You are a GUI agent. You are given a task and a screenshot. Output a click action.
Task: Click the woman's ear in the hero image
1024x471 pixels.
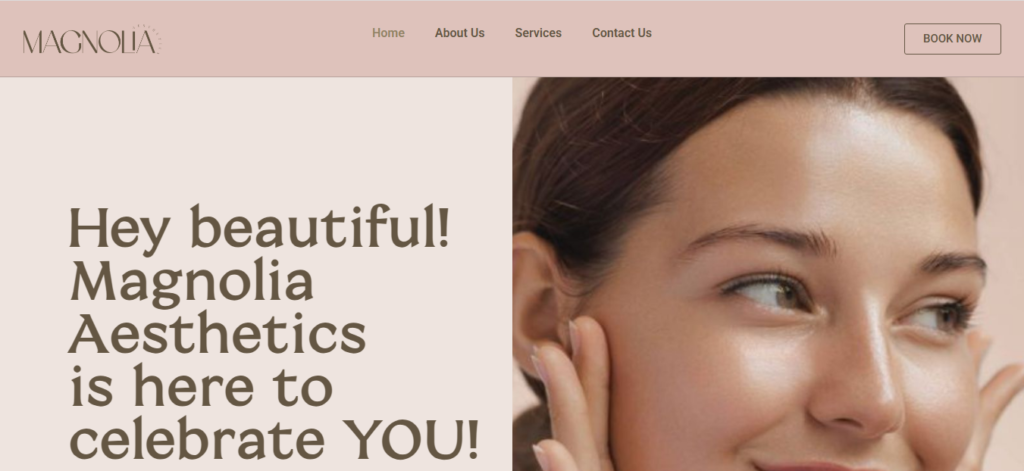[539, 294]
